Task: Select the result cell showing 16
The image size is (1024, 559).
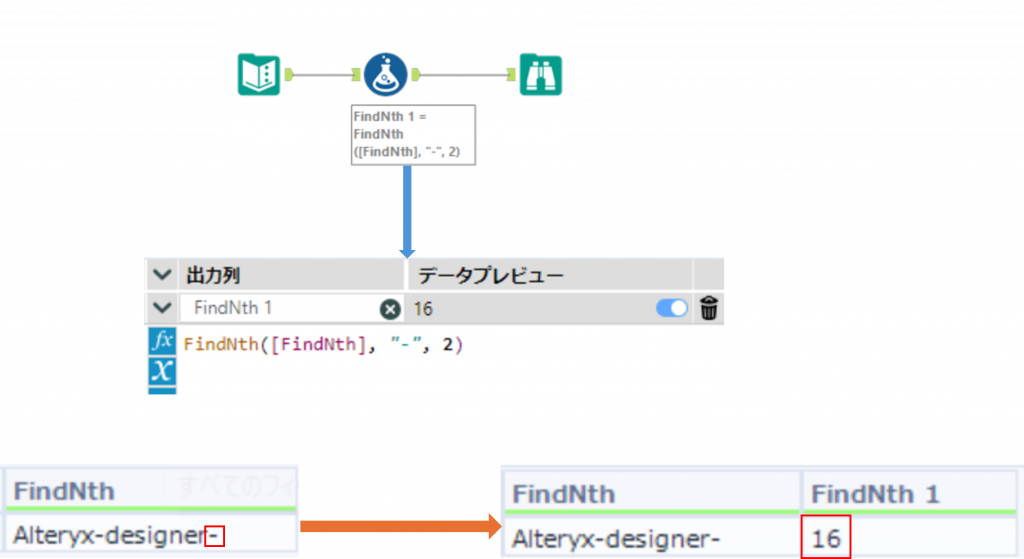Action: [826, 540]
